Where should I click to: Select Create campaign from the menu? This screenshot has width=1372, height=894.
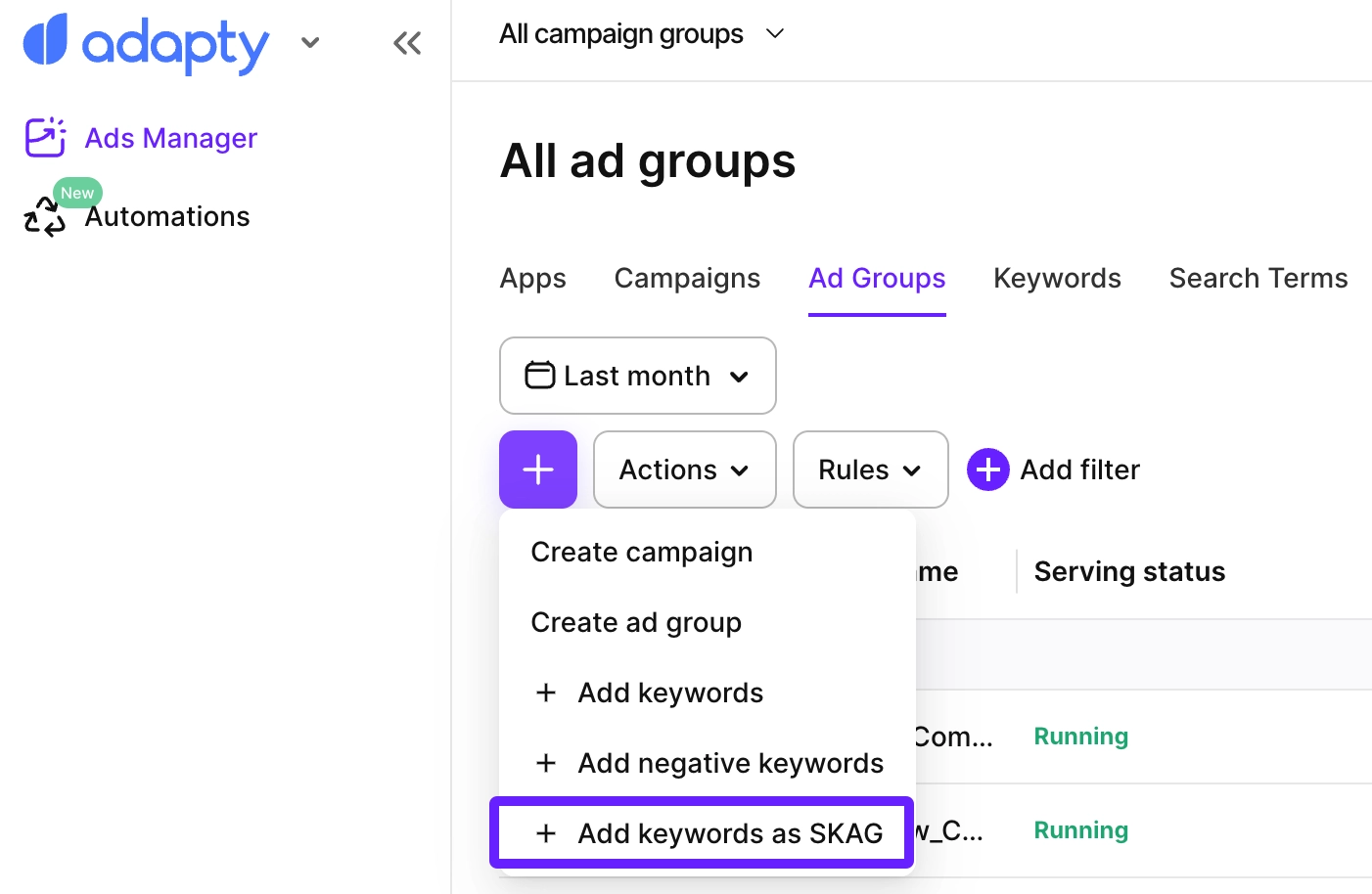point(641,552)
